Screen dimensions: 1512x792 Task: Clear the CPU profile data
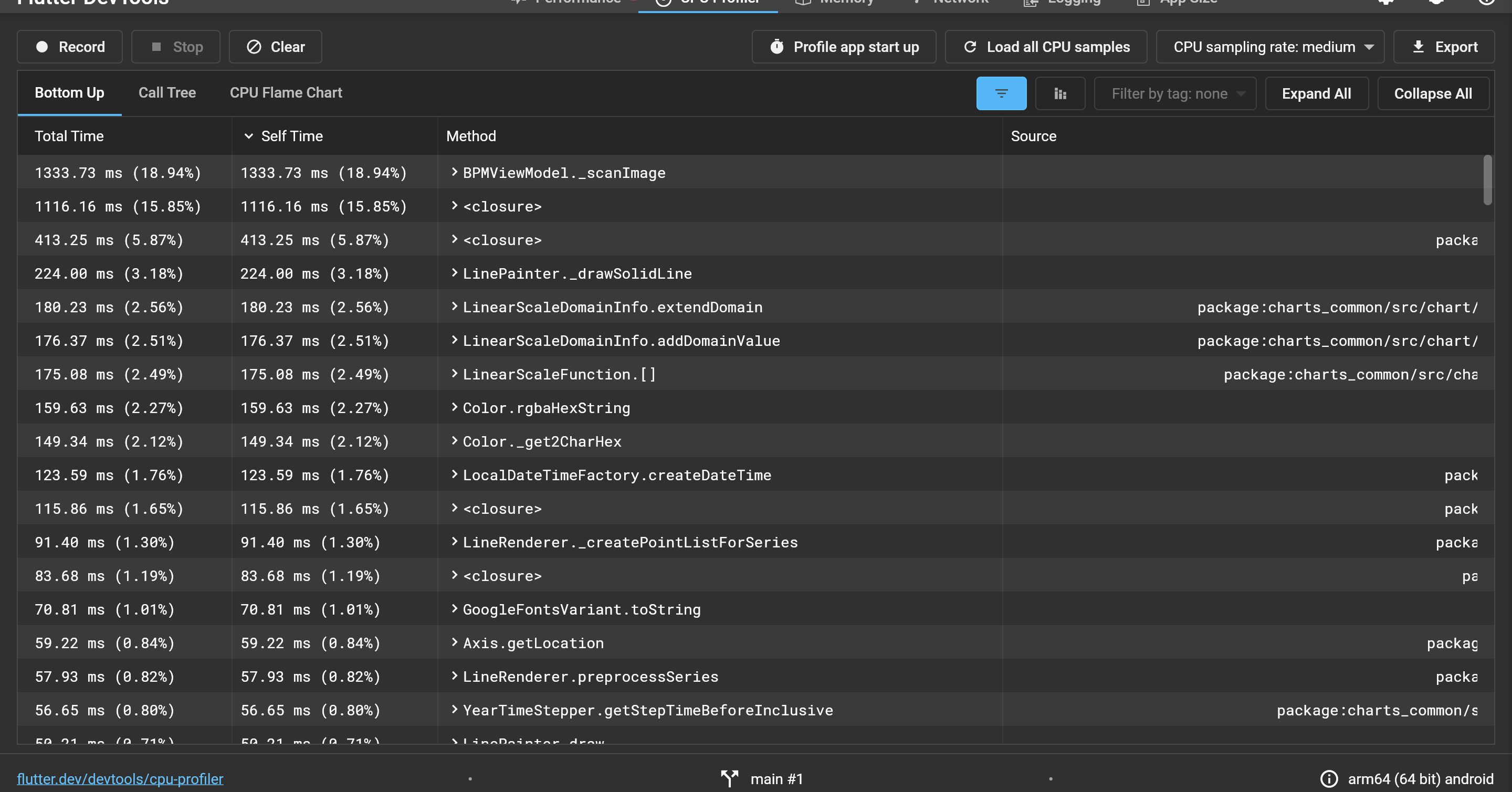tap(275, 47)
